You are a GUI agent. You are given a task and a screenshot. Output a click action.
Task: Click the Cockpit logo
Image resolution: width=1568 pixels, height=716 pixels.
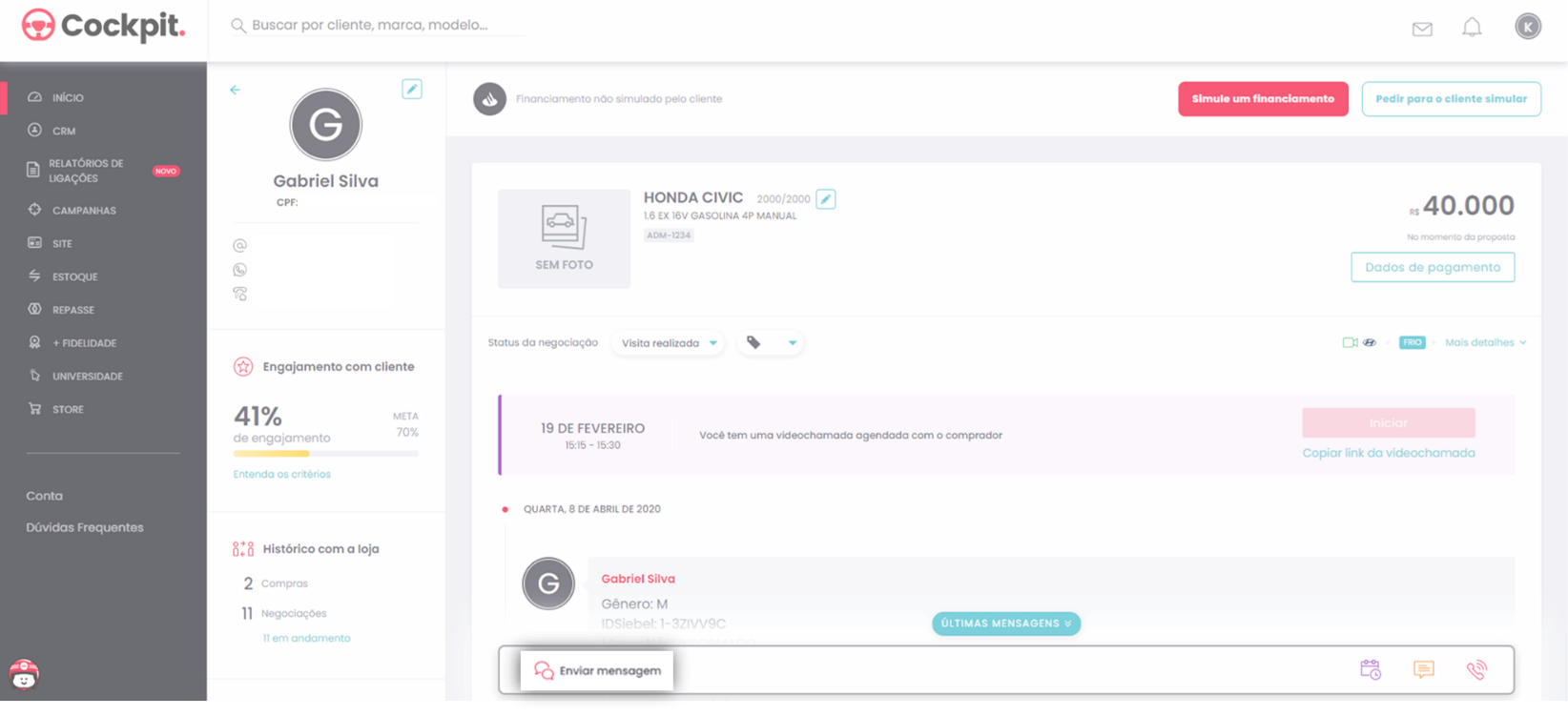click(103, 26)
